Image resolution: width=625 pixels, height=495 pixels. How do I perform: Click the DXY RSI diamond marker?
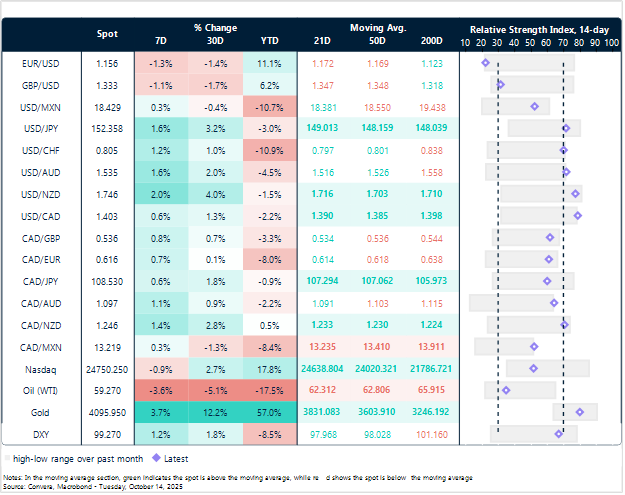[559, 433]
